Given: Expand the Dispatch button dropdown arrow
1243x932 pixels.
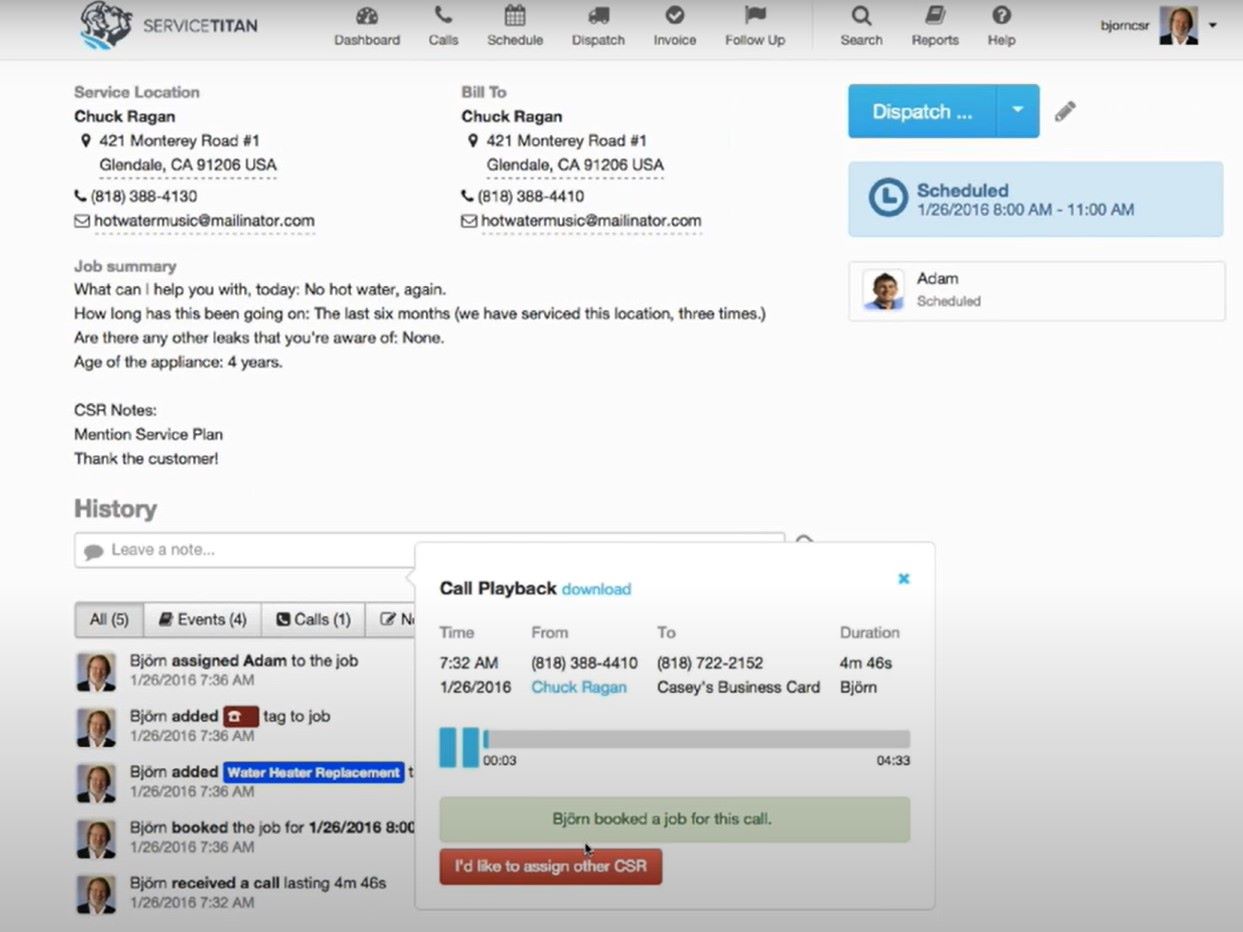Looking at the screenshot, I should point(1018,111).
